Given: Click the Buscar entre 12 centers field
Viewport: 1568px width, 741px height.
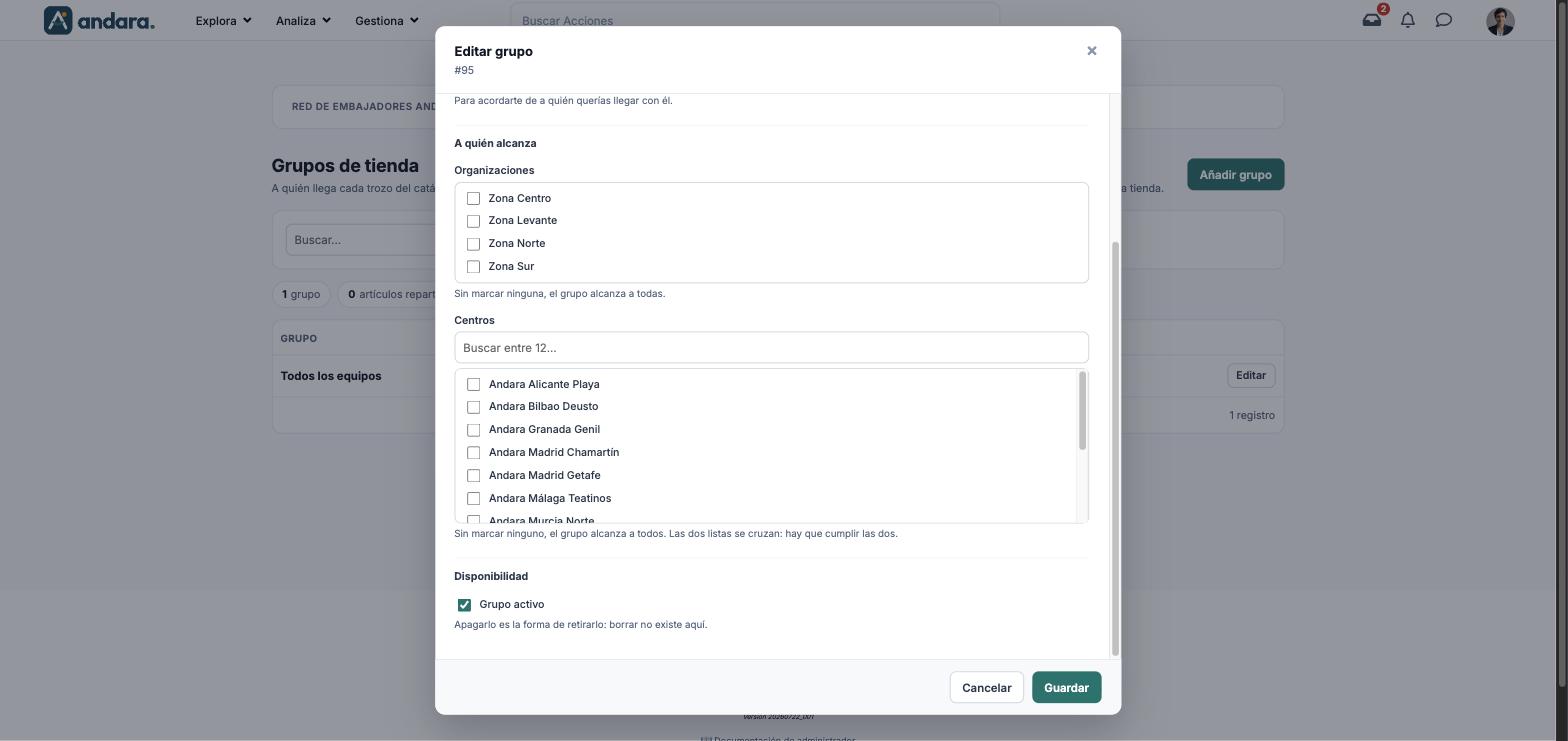Looking at the screenshot, I should pyautogui.click(x=771, y=348).
